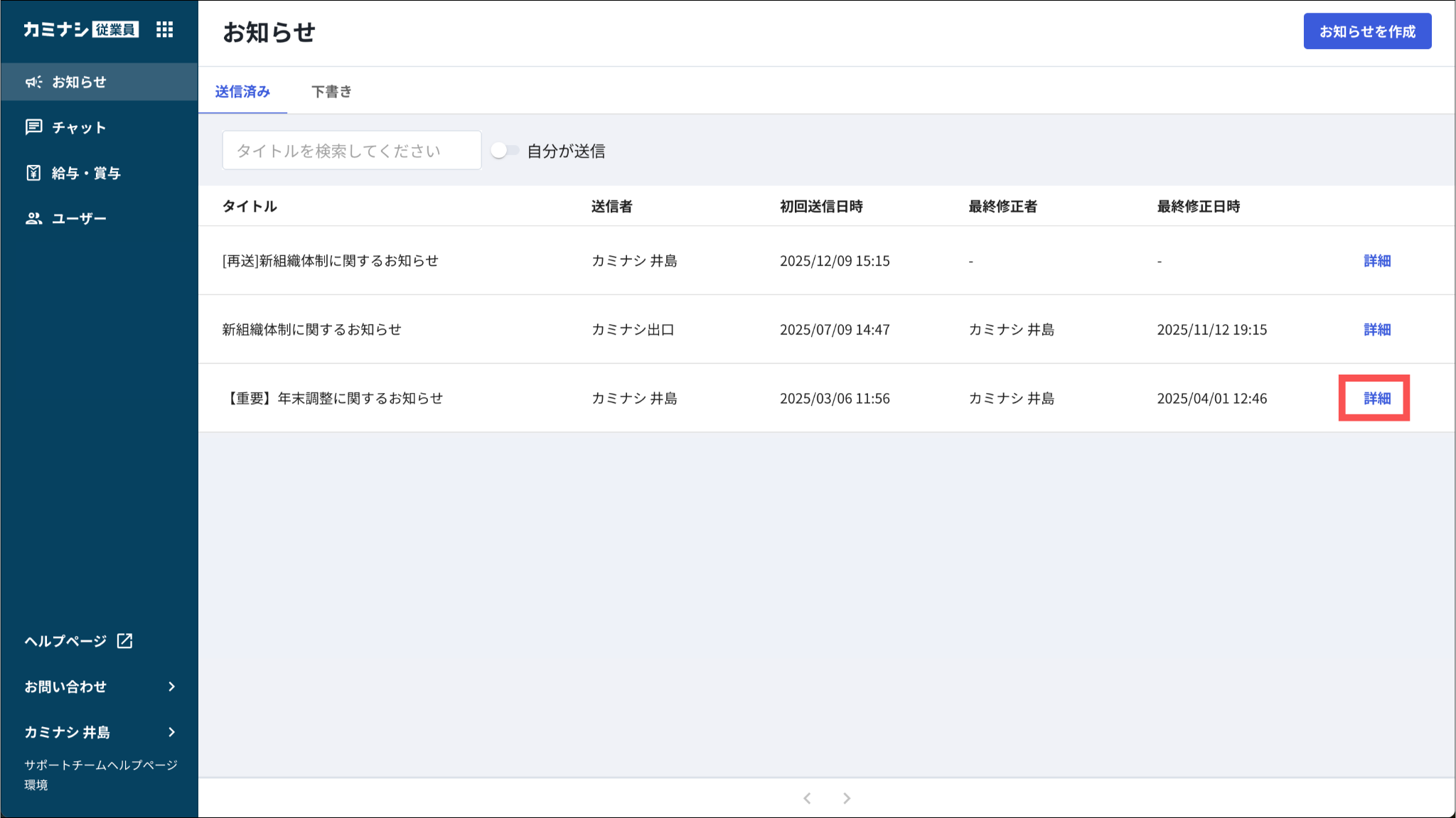Viewport: 1456px width, 818px height.
Task: Click the カミナシ 従業員 logo
Action: click(x=80, y=29)
